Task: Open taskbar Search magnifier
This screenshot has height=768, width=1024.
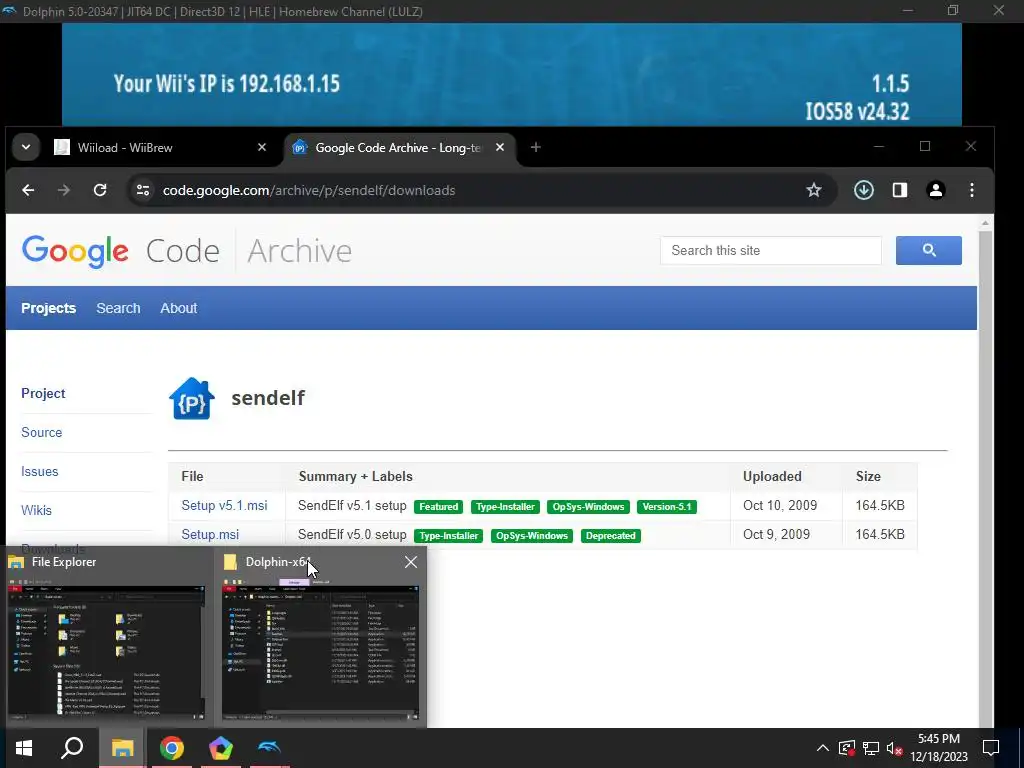Action: point(72,748)
